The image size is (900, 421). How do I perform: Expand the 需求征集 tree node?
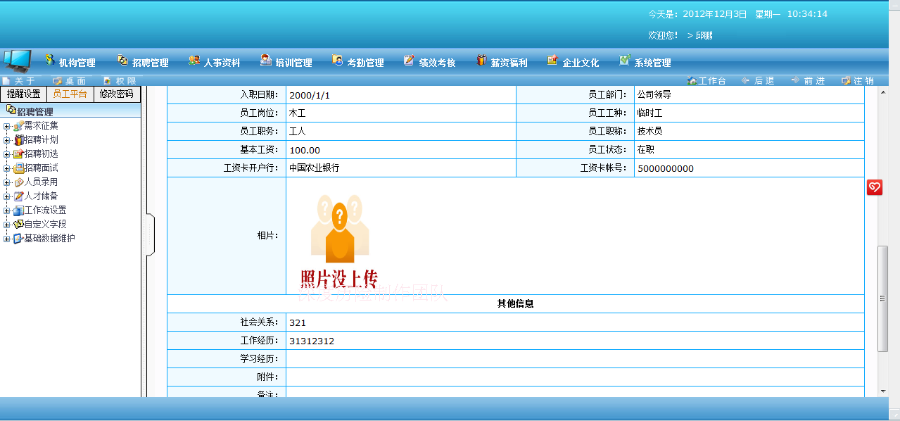pos(6,126)
